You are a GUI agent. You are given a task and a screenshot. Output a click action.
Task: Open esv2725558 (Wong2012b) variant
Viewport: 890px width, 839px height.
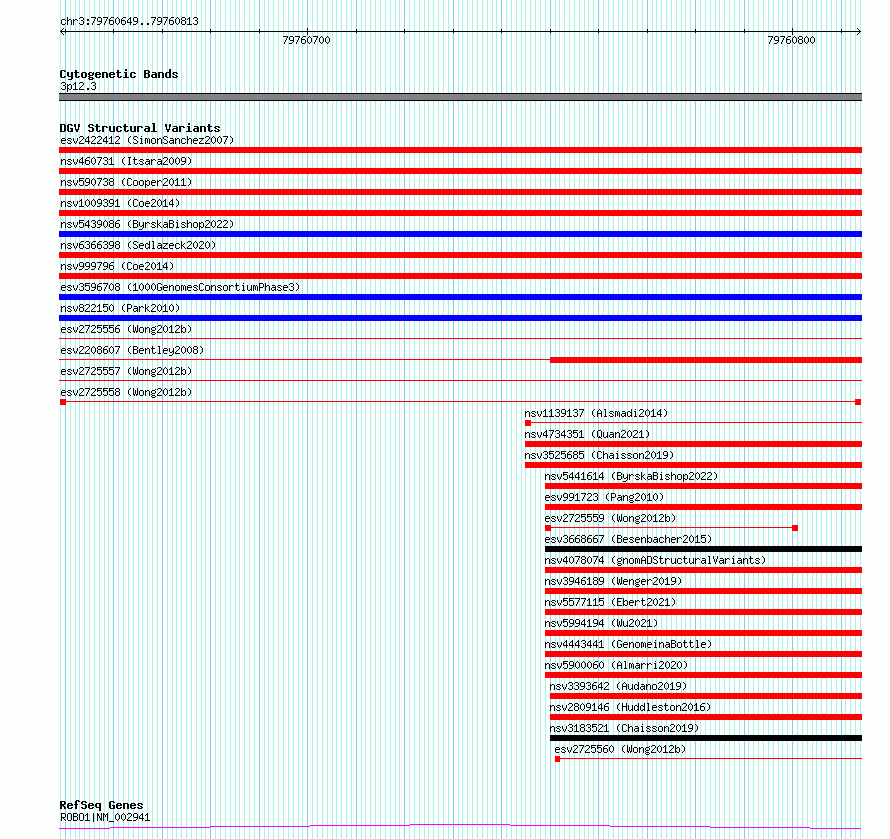click(126, 392)
